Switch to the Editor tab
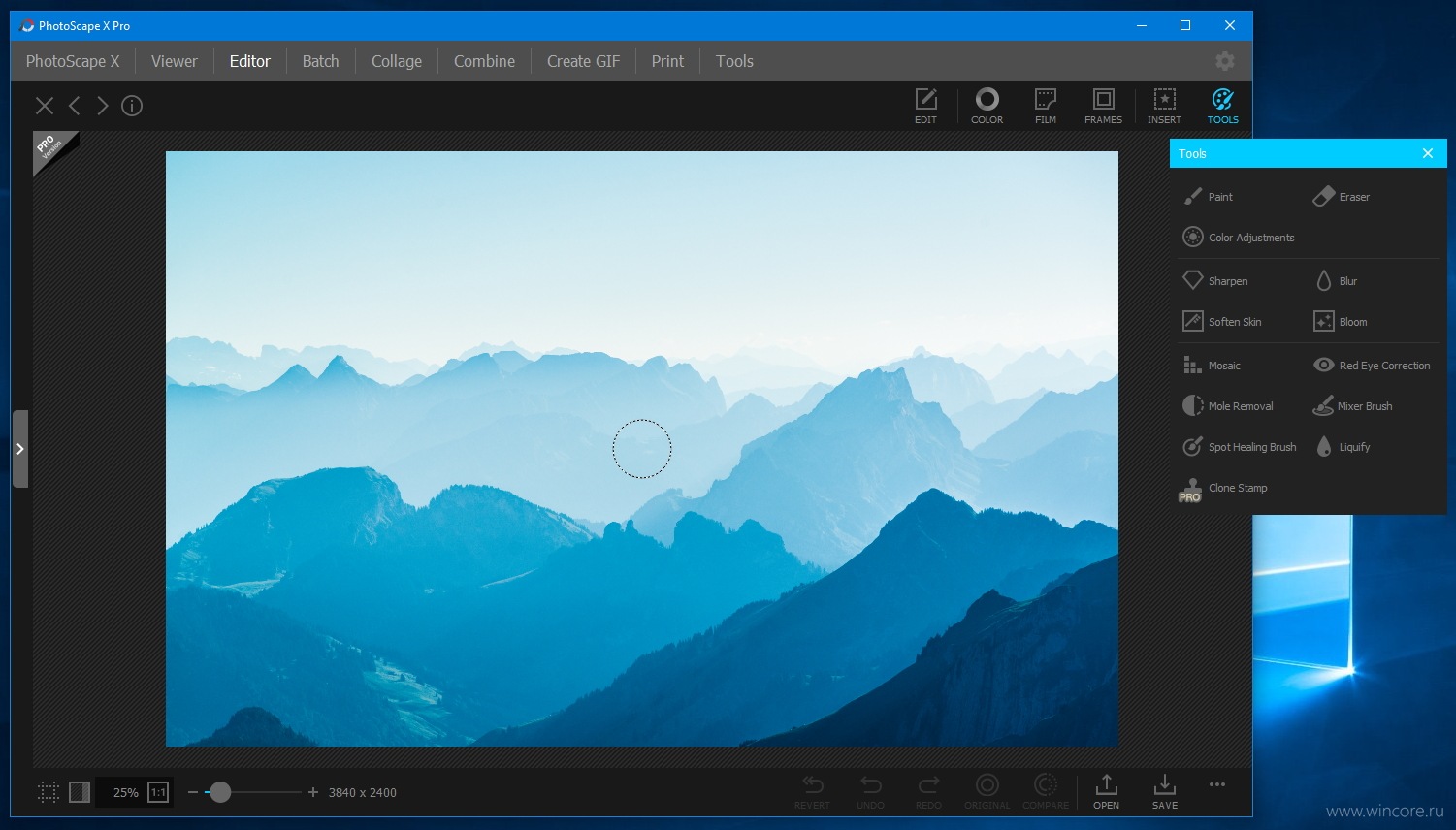The height and width of the screenshot is (830, 1456). tap(250, 61)
